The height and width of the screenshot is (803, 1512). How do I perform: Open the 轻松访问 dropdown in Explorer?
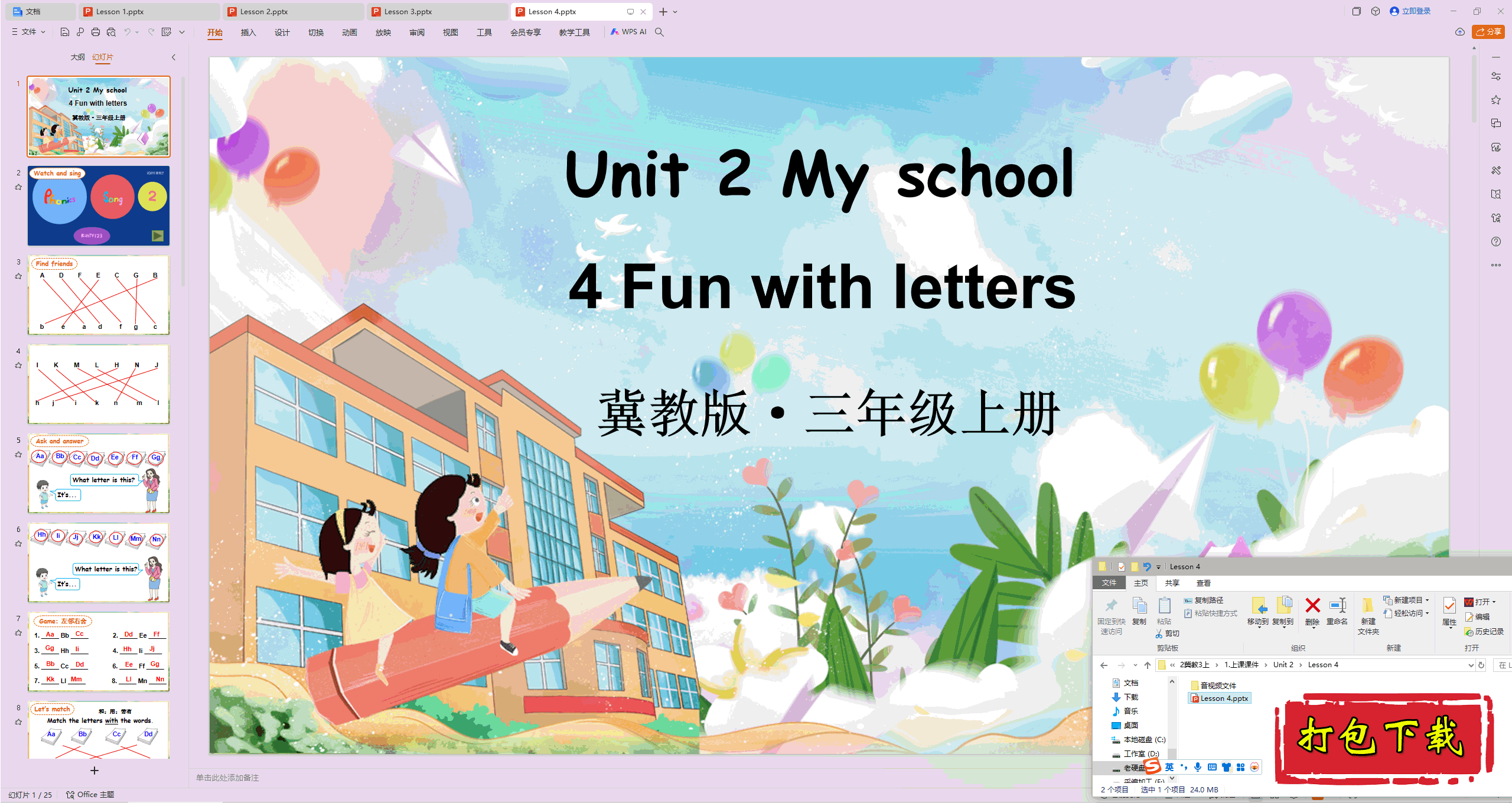[1406, 613]
